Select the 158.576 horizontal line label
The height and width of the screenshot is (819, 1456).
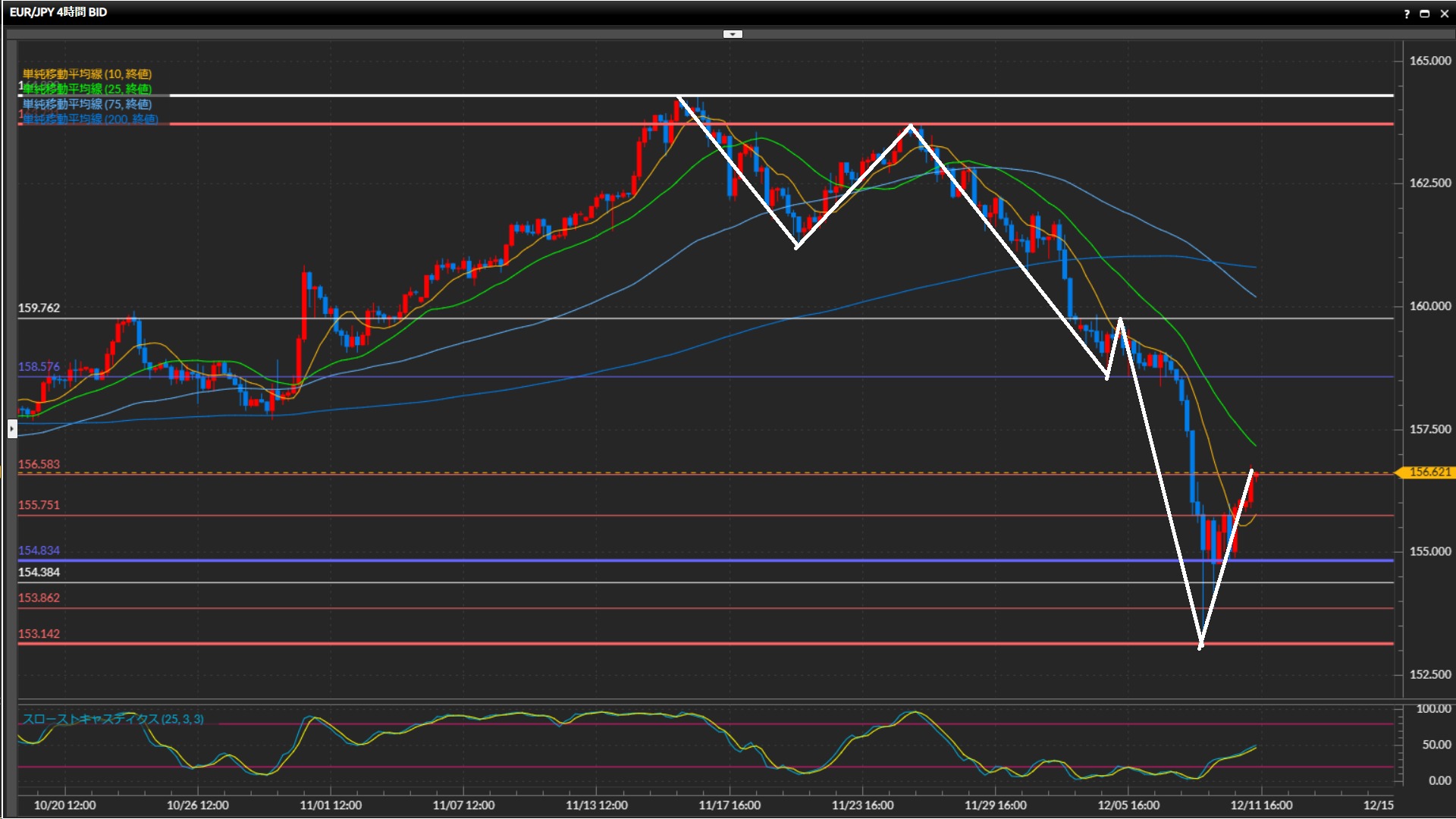[39, 367]
